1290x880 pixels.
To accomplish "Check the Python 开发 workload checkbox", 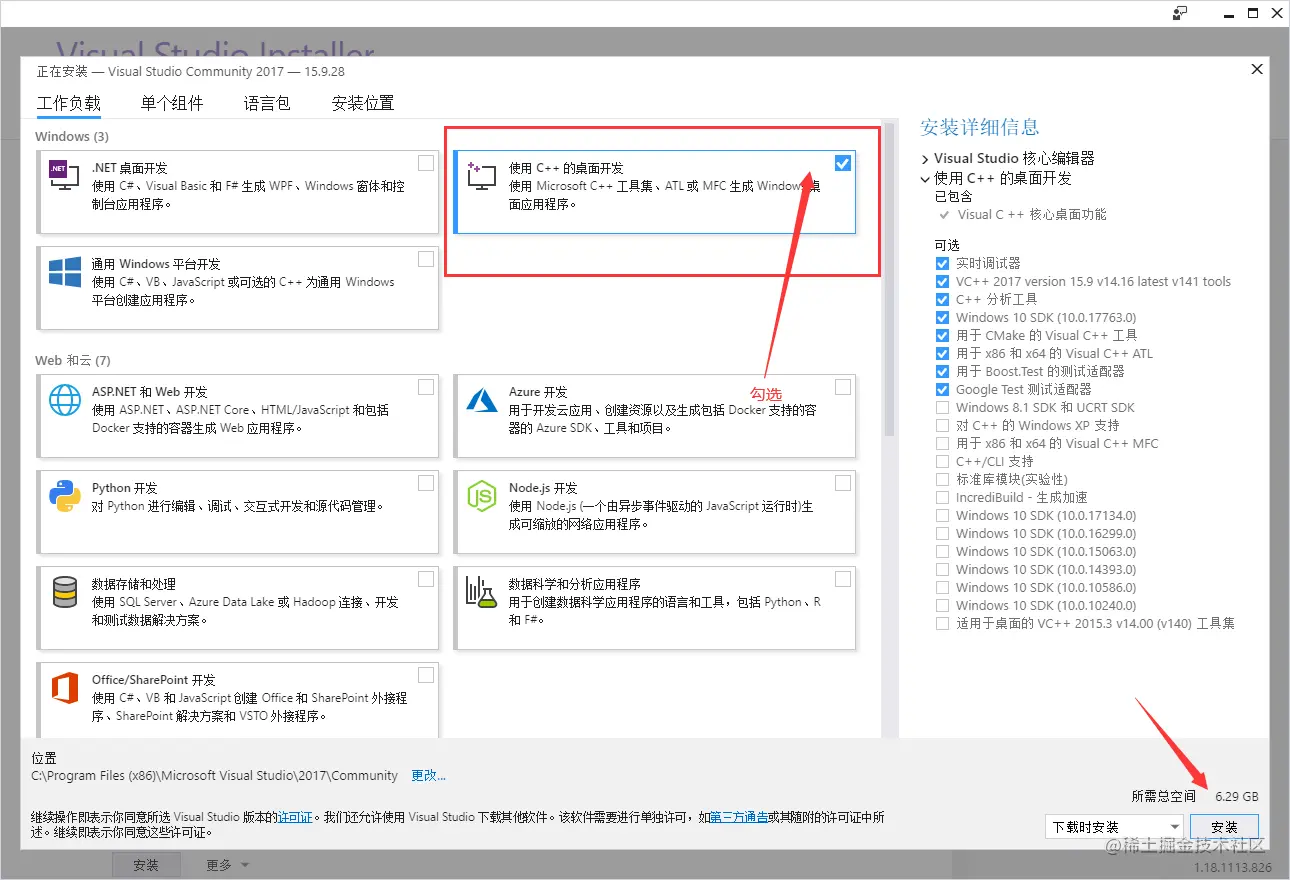I will (x=426, y=483).
